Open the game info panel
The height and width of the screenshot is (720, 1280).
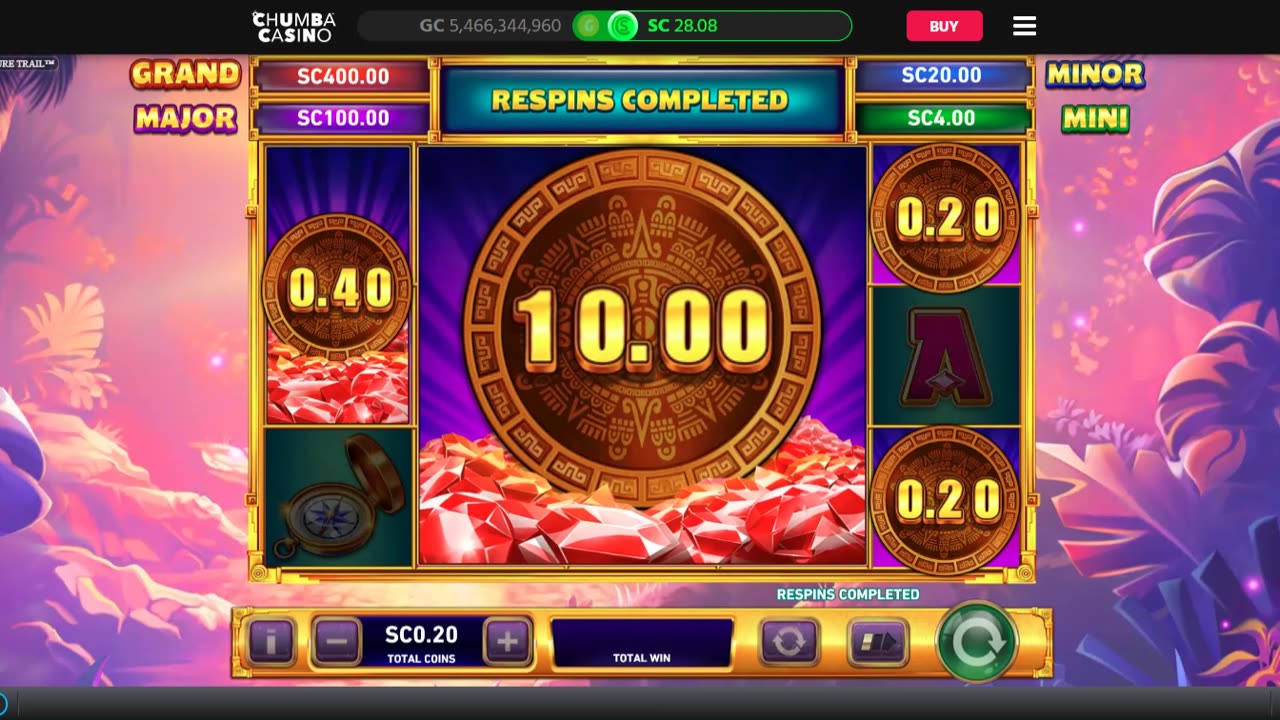coord(271,642)
